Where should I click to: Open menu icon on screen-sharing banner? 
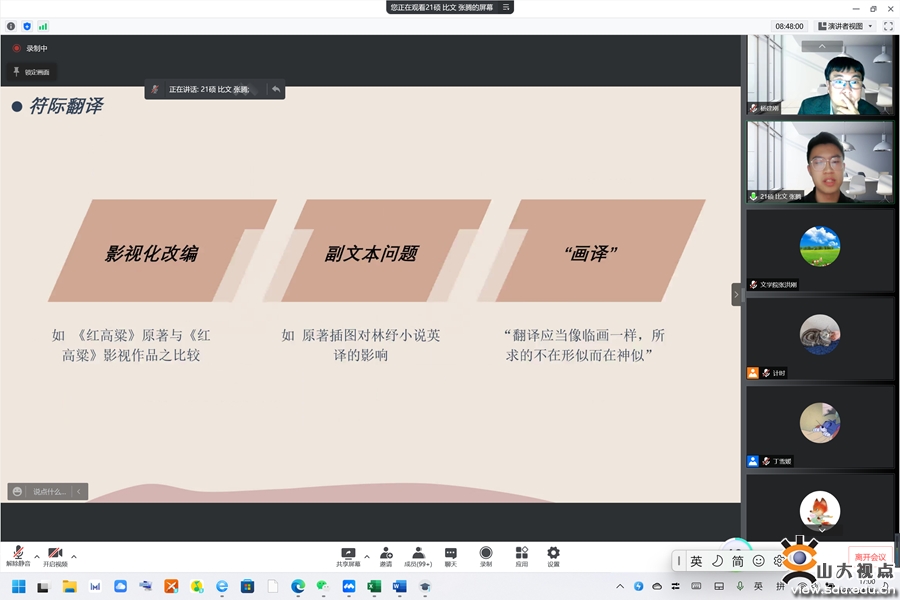coord(506,7)
